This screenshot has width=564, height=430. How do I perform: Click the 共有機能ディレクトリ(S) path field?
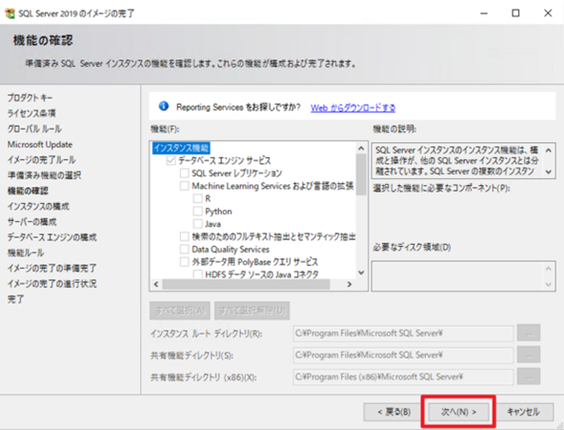[x=403, y=355]
